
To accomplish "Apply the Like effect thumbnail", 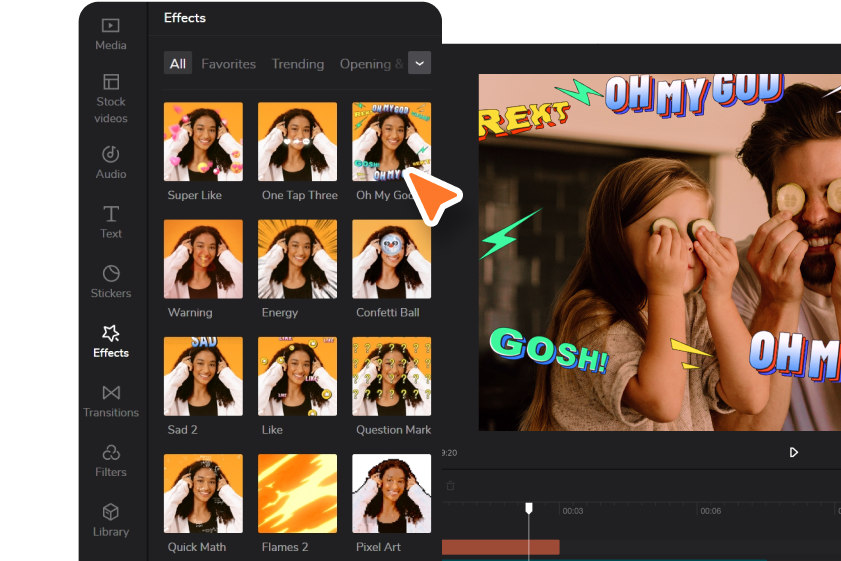I will tap(298, 377).
